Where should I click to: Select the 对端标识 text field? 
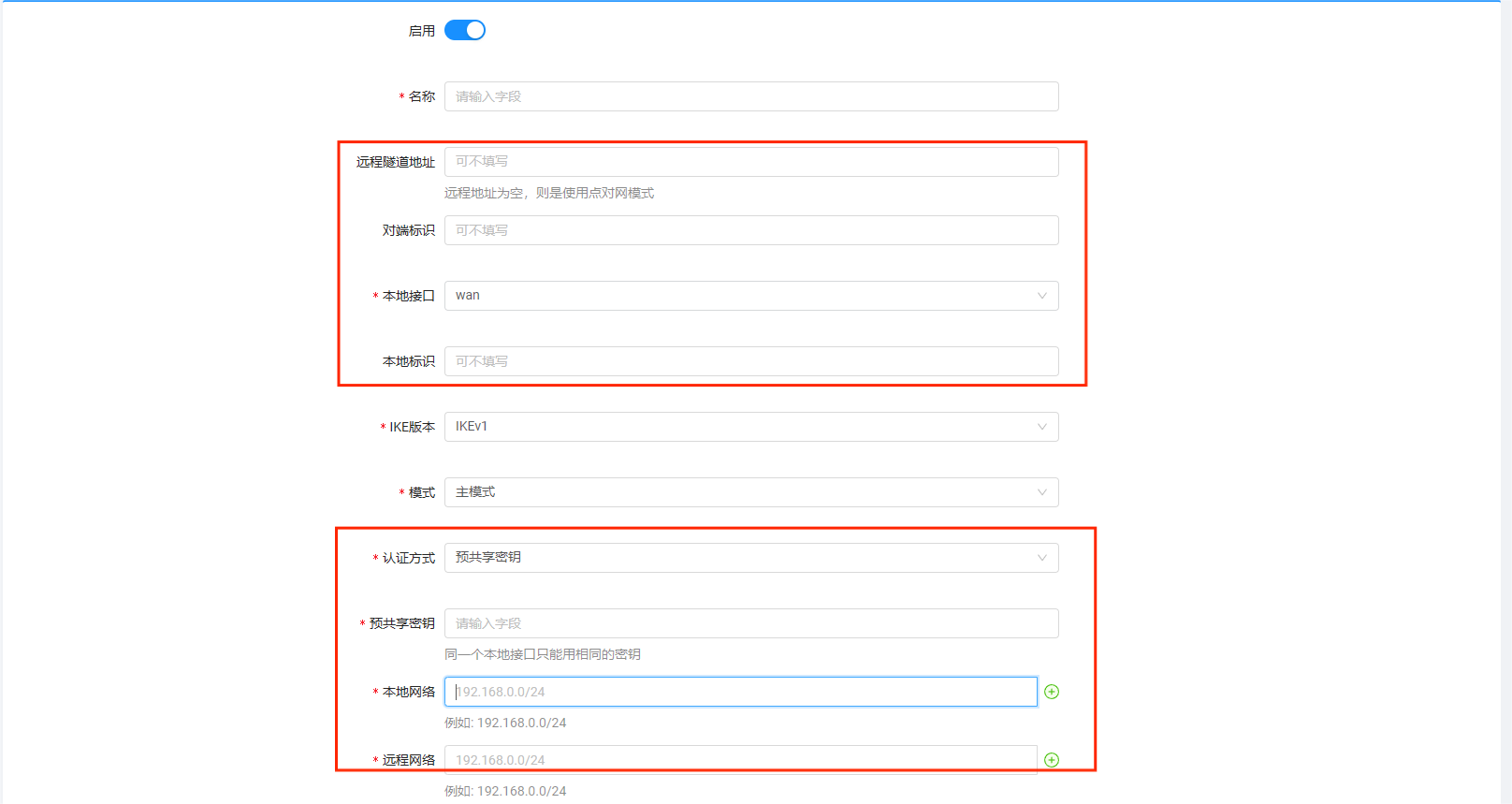750,230
